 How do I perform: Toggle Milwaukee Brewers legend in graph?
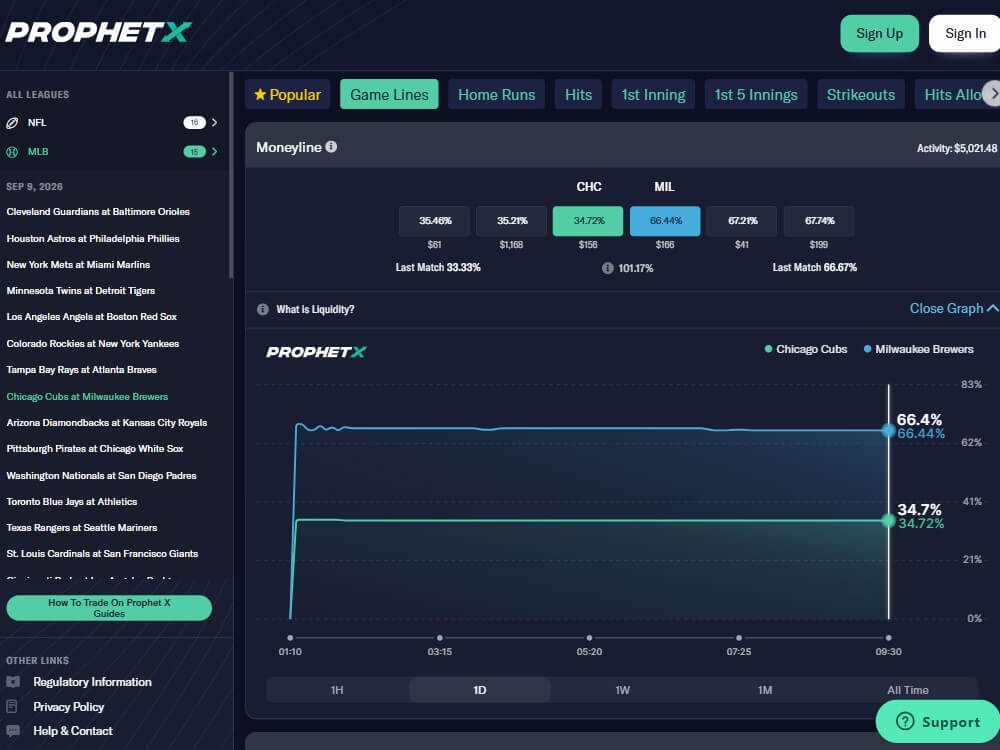tap(918, 349)
